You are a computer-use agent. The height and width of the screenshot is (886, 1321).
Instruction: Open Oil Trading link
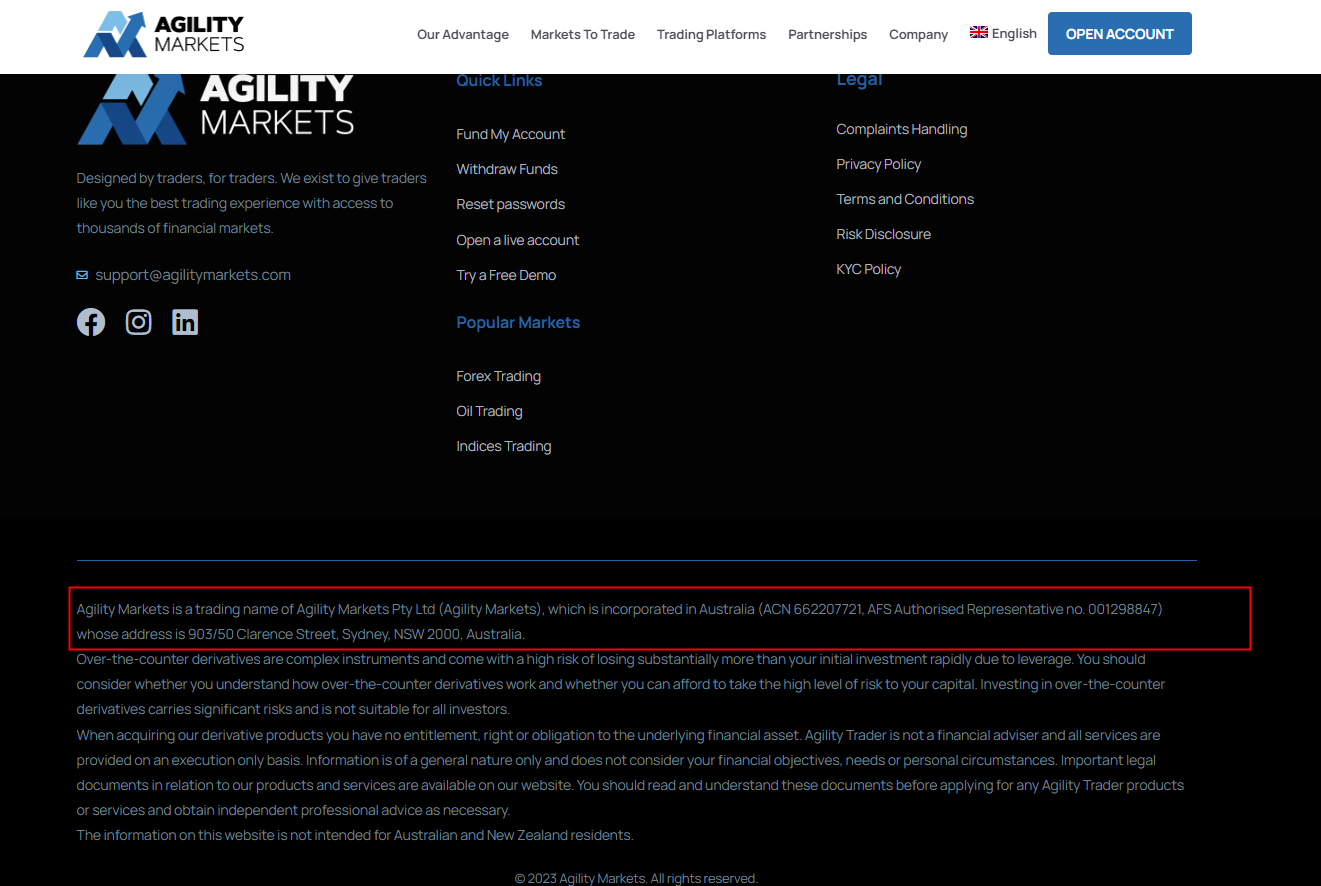490,411
